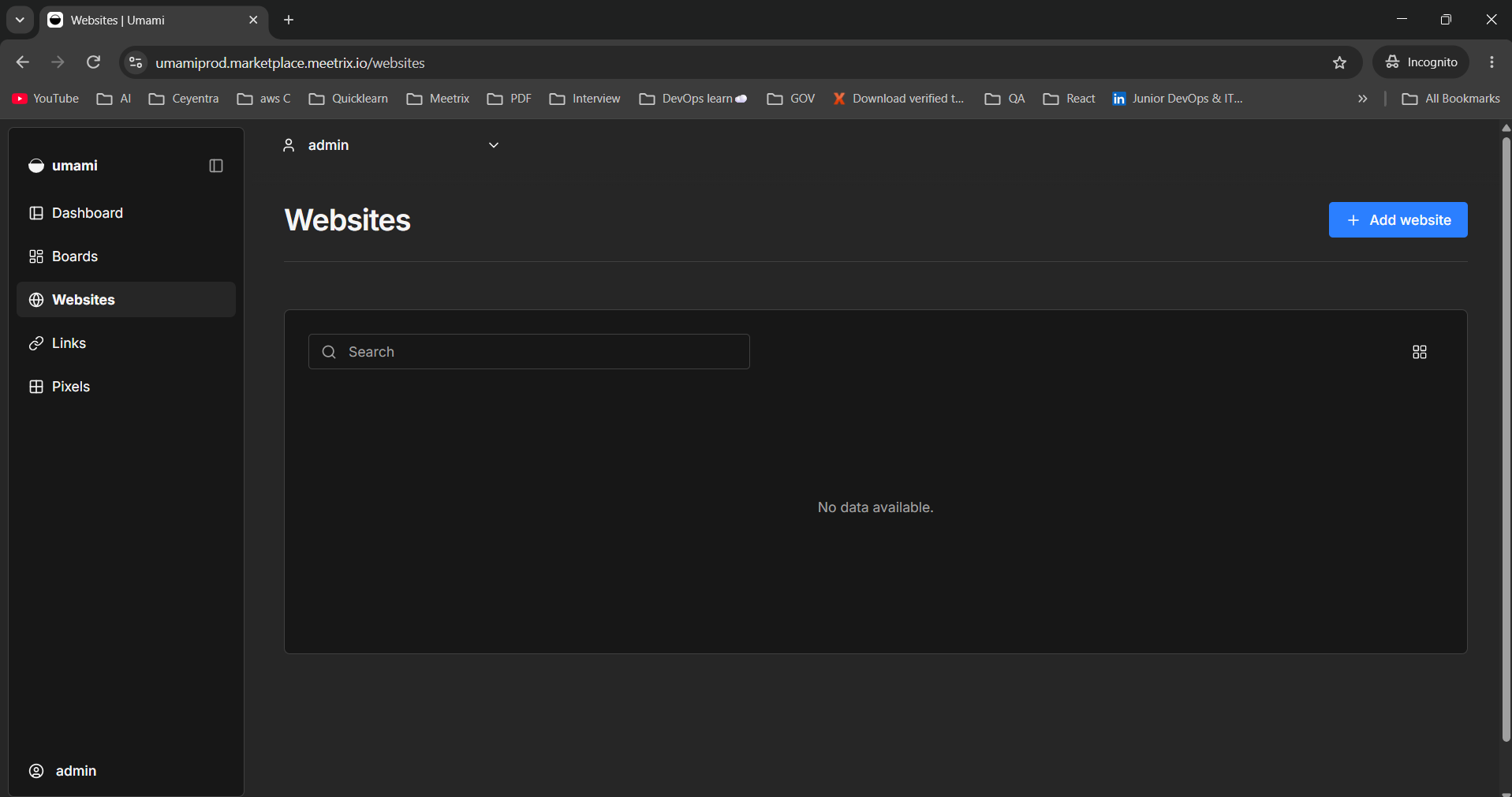The width and height of the screenshot is (1512, 797).
Task: Click the page vertical scrollbar
Action: pyautogui.click(x=1506, y=439)
